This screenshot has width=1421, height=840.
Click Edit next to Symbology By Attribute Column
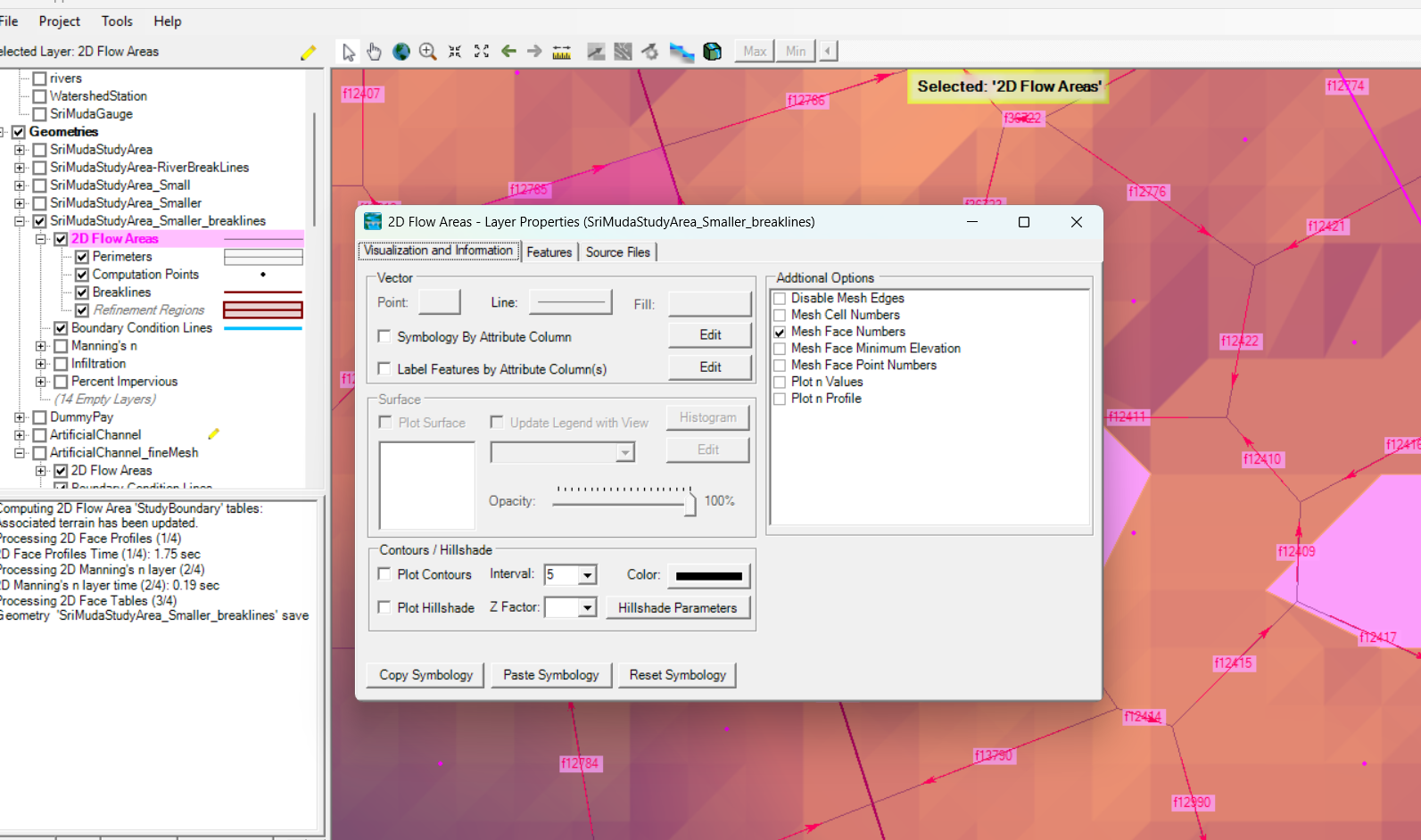coord(710,335)
